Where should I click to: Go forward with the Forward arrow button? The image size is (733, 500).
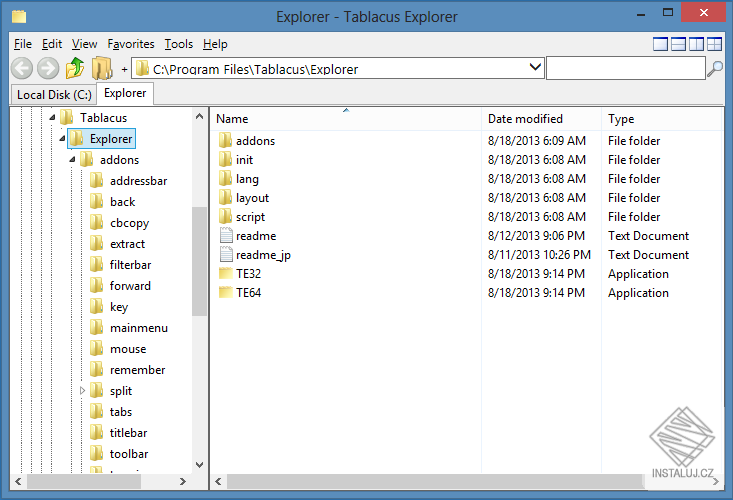coord(48,69)
